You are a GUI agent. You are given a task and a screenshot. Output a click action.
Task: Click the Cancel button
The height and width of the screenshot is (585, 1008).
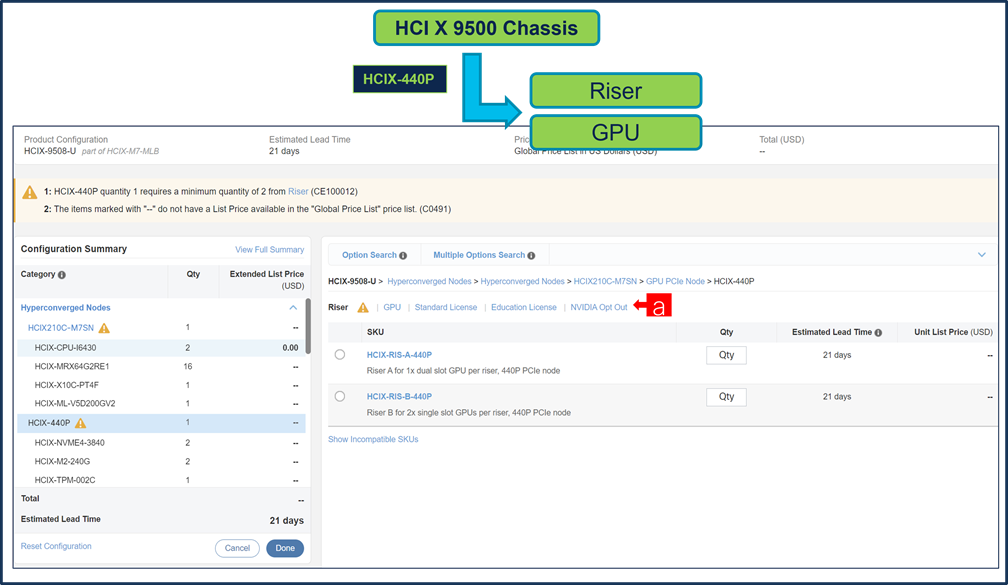[x=237, y=548]
